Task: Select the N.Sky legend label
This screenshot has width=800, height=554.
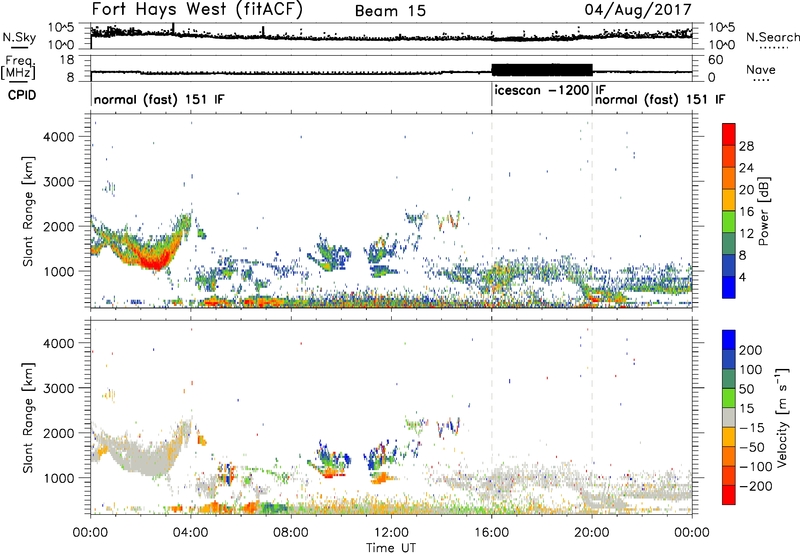Action: pos(19,37)
